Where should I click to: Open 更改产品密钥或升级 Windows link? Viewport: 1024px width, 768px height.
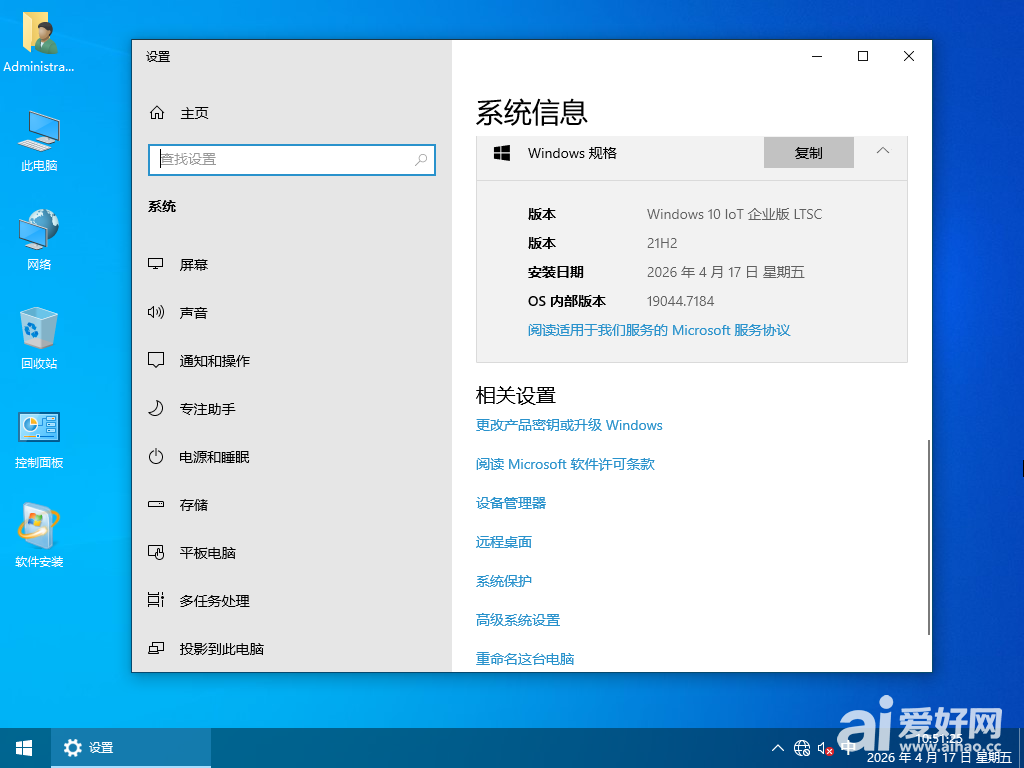coord(569,425)
